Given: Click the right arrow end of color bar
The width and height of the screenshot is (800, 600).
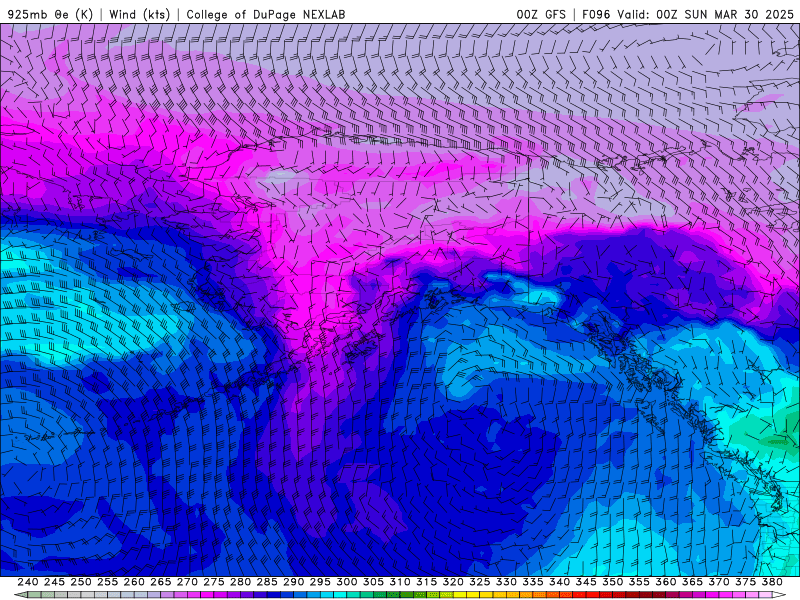Looking at the screenshot, I should point(779,595).
